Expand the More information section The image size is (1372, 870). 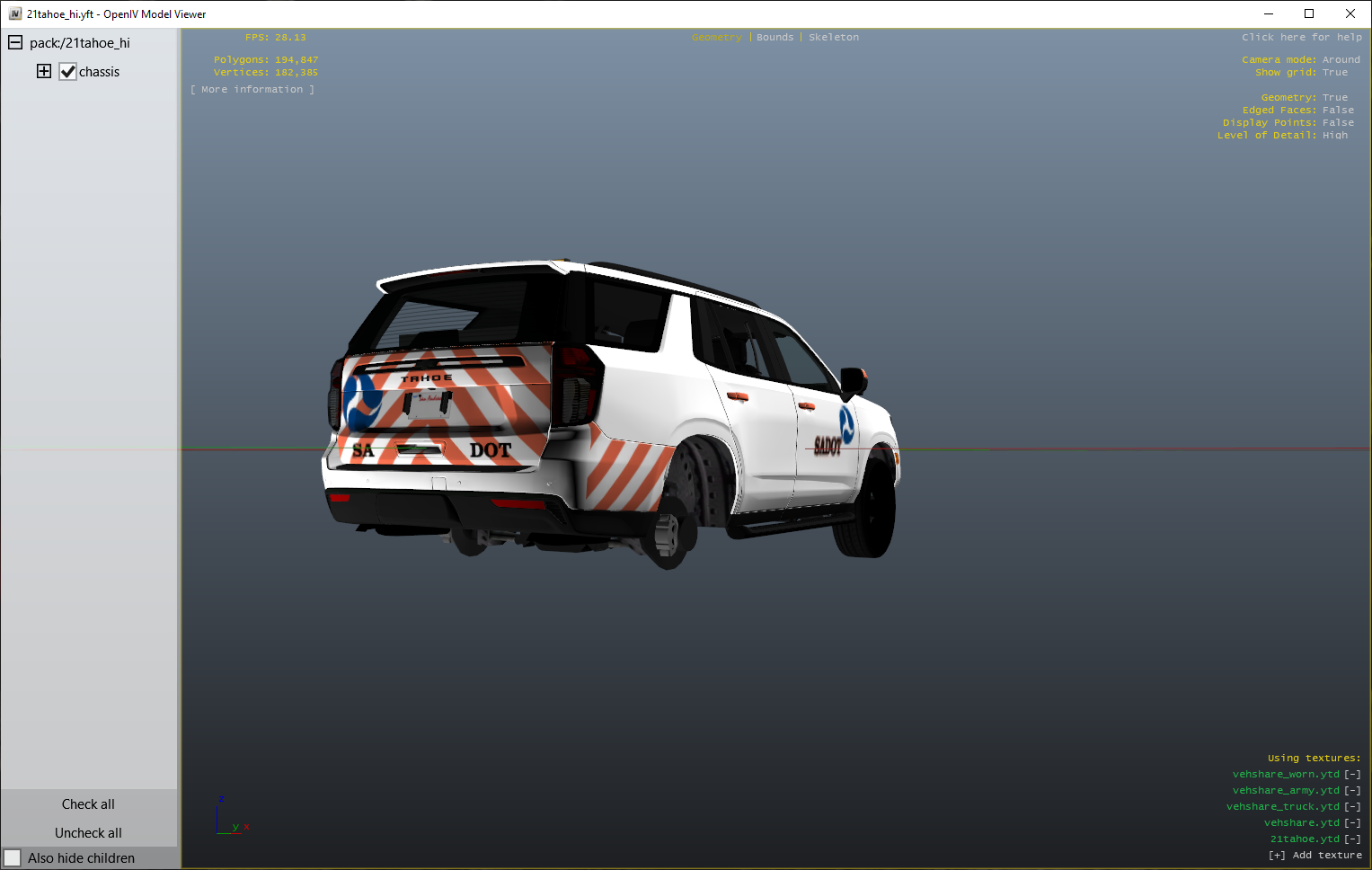coord(252,90)
